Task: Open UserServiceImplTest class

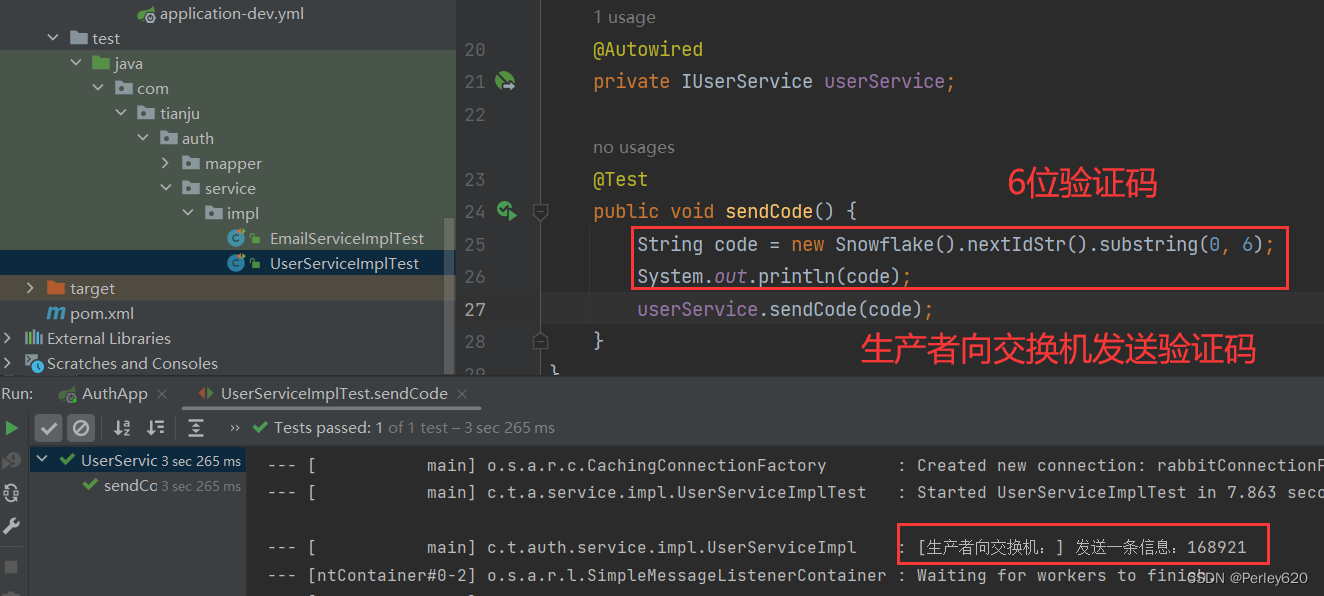Action: pyautogui.click(x=344, y=264)
